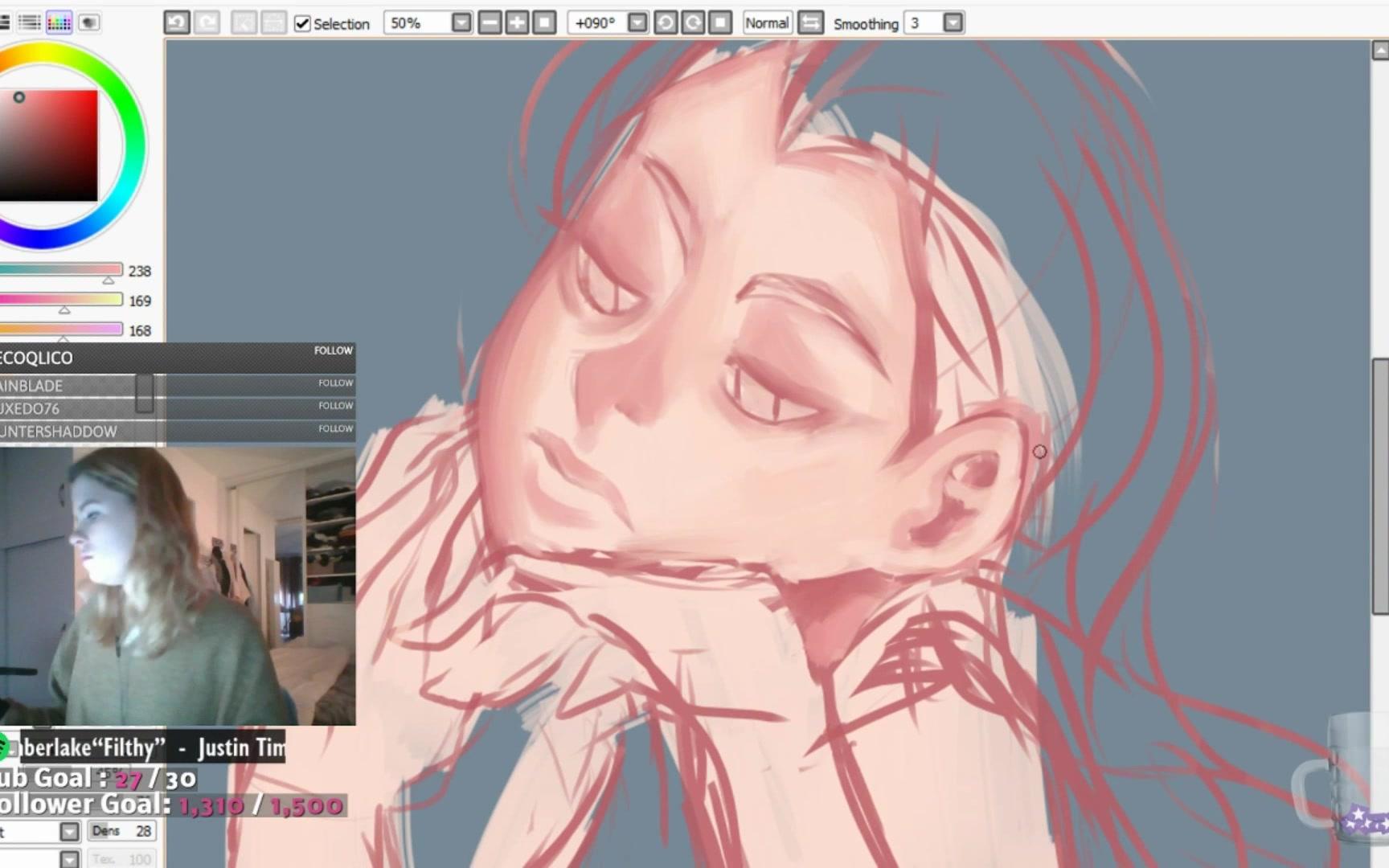
Task: Click the ECOQLICO name text
Action: [x=36, y=358]
